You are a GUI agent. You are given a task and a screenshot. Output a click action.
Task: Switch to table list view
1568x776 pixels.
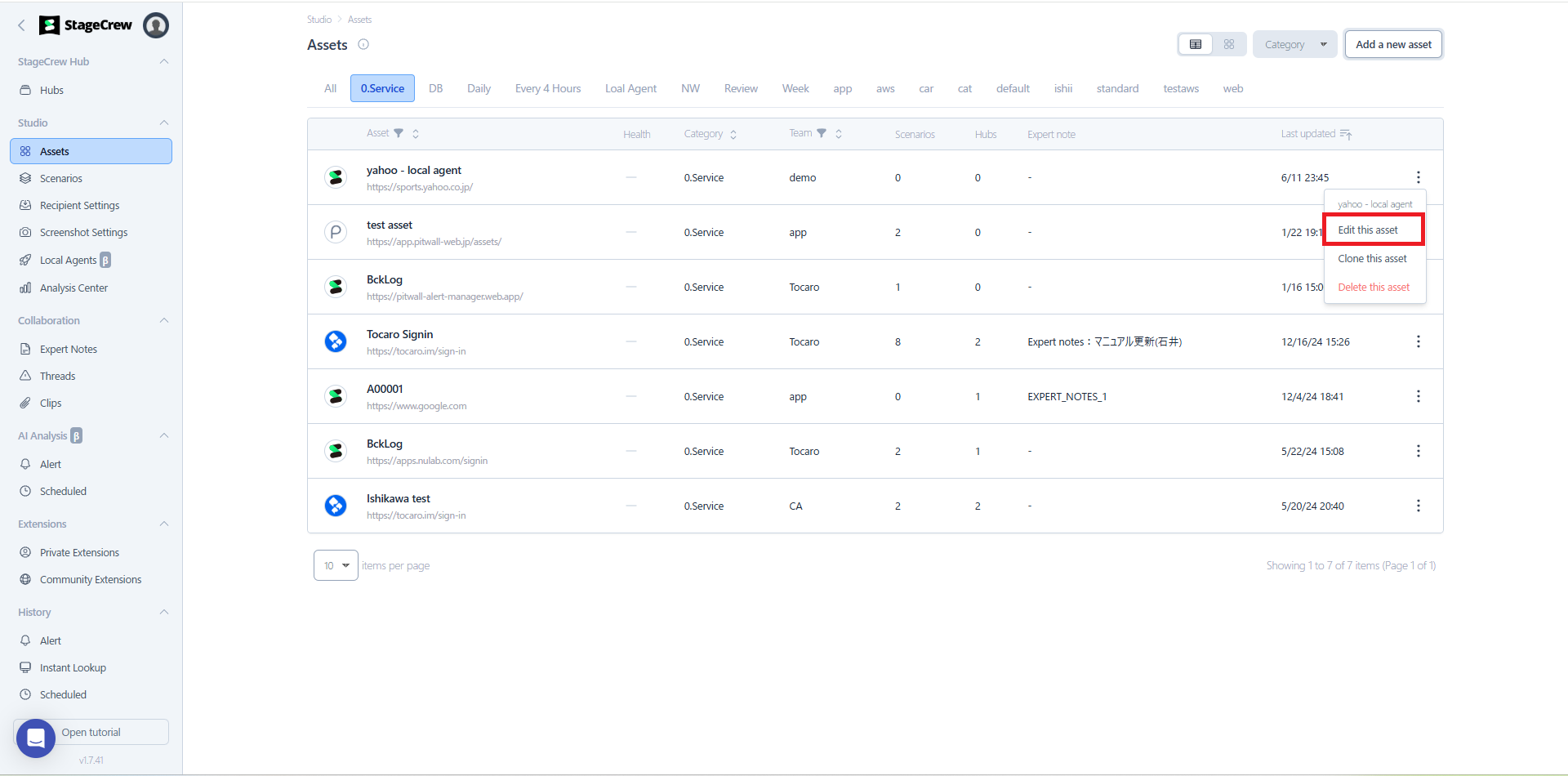(1196, 45)
